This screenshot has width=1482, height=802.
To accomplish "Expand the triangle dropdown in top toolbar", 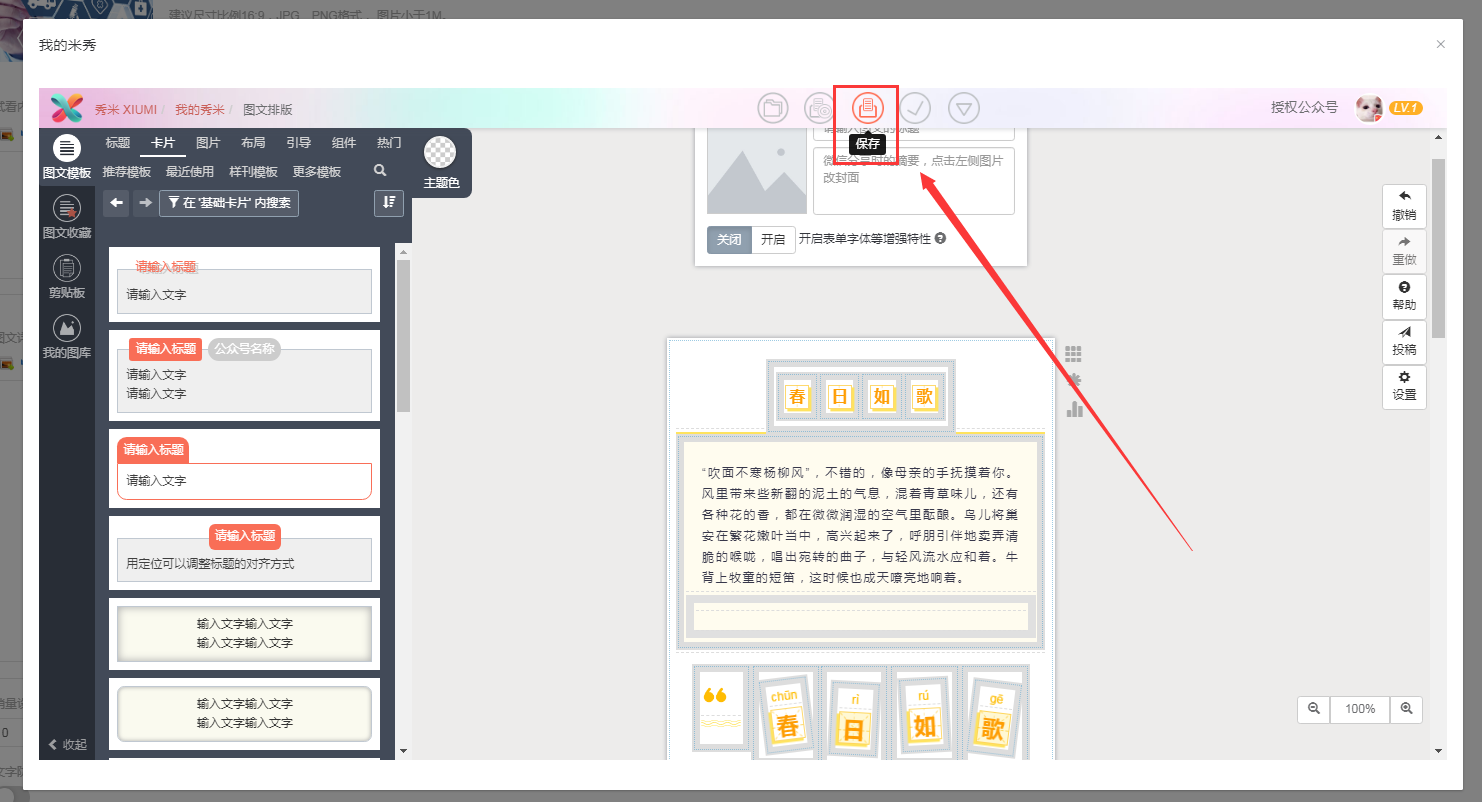I will point(964,108).
